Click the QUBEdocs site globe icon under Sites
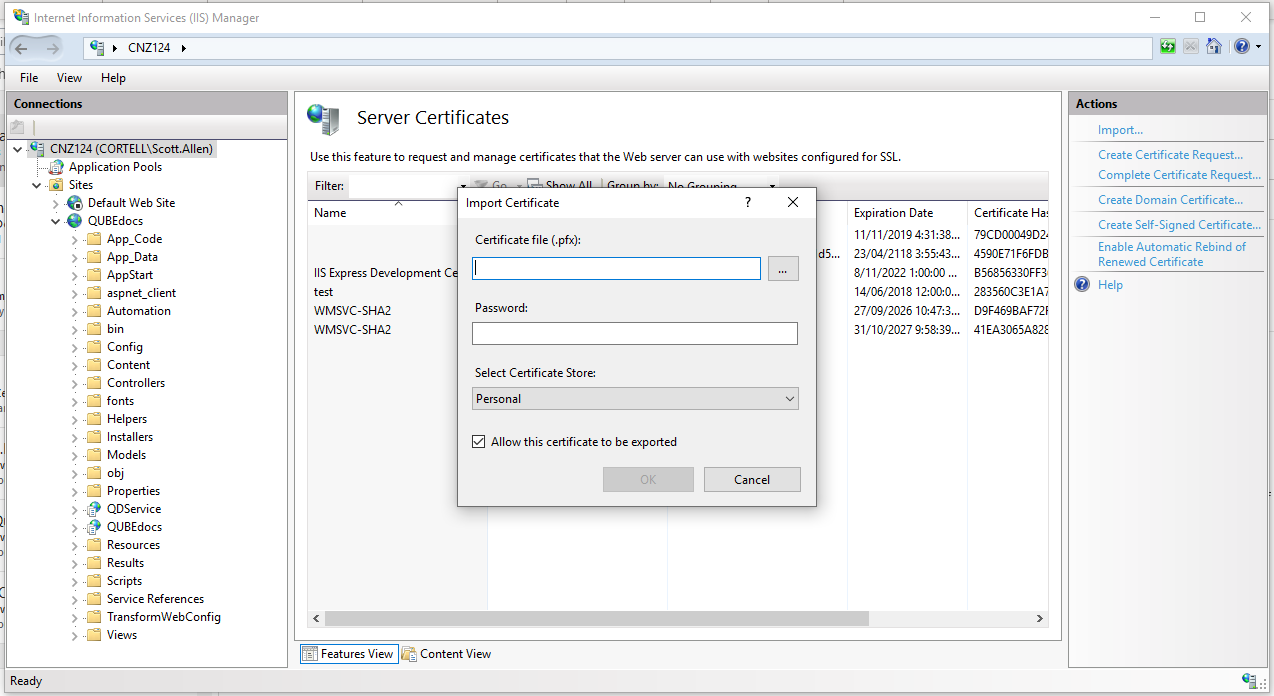Screen dimensions: 1274x696 (x=75, y=221)
